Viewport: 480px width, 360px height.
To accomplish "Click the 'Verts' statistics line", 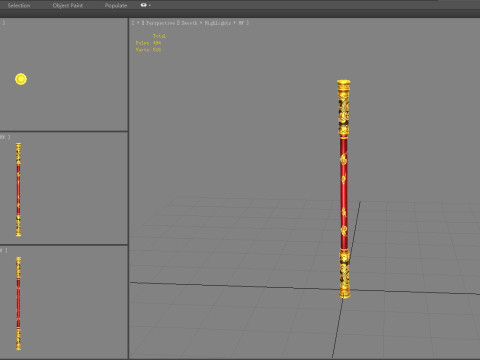I will 148,50.
